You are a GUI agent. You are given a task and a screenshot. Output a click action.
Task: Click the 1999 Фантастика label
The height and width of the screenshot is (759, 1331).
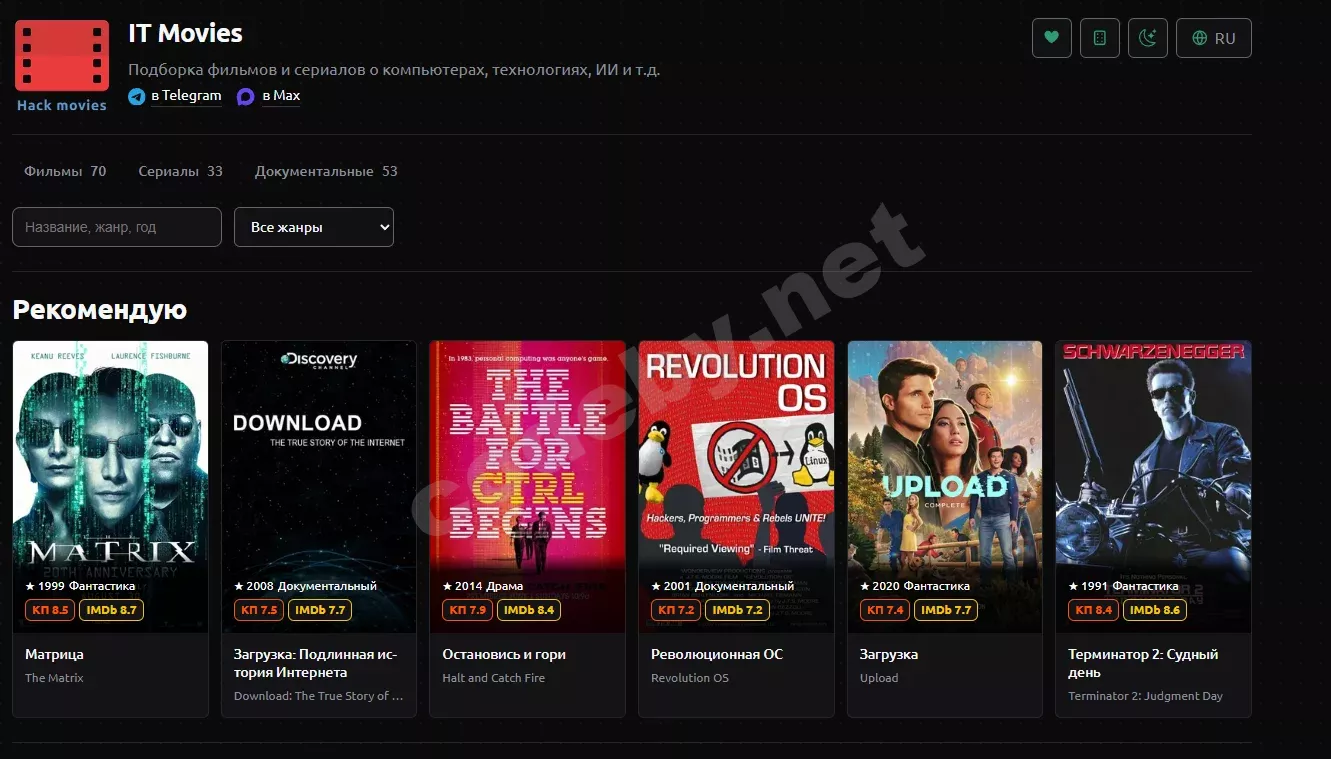(x=80, y=586)
